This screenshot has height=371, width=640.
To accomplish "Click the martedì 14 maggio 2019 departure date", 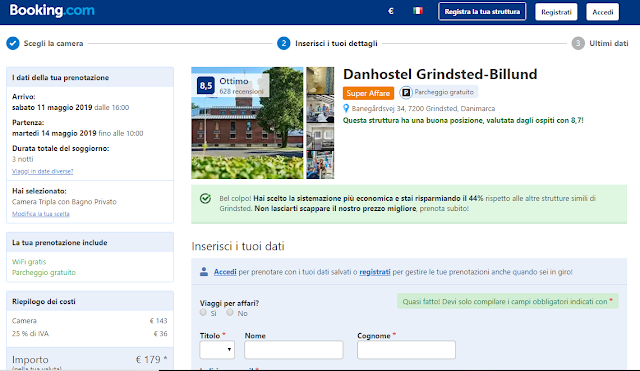I will click(54, 133).
